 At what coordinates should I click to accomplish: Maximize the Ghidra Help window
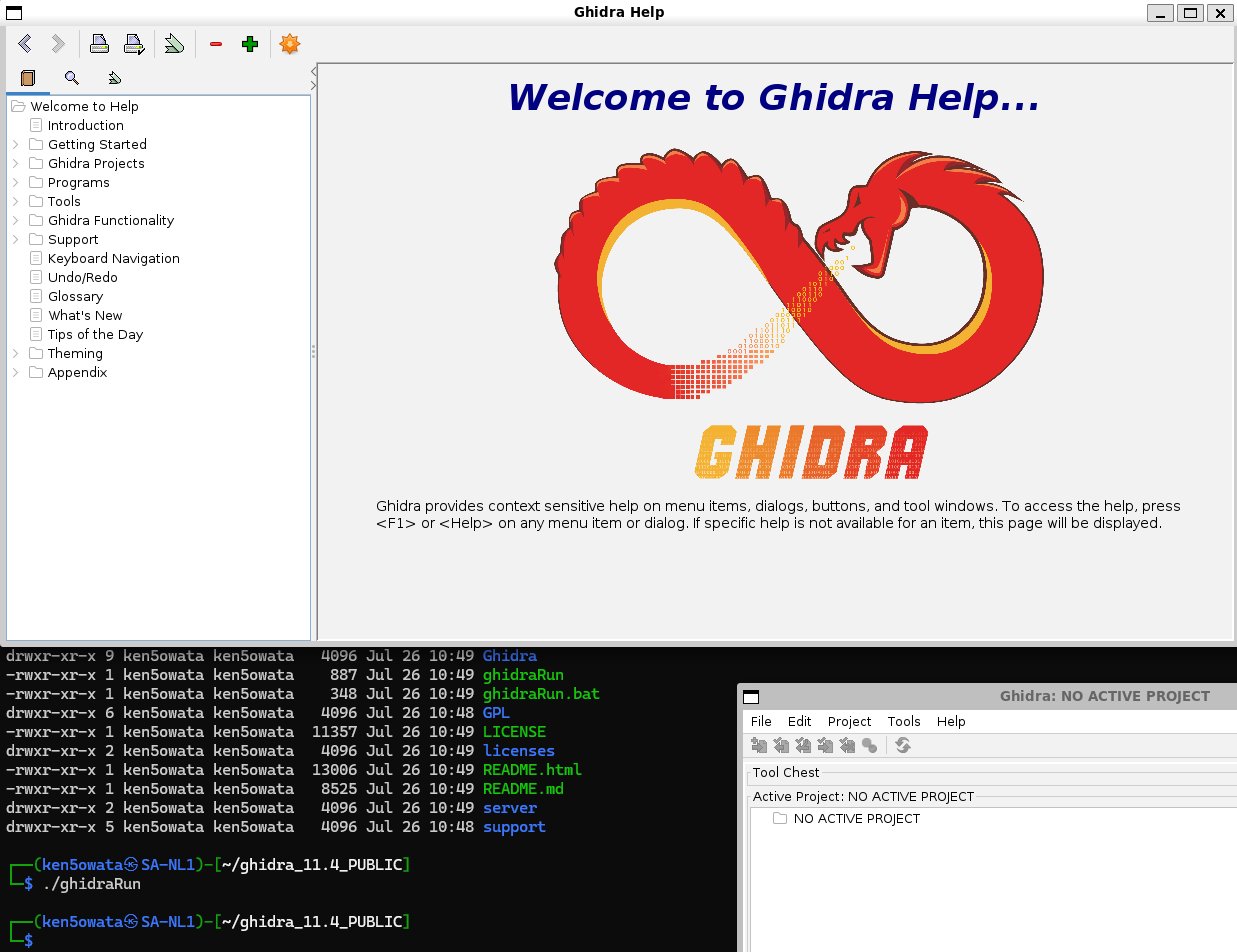tap(1189, 12)
